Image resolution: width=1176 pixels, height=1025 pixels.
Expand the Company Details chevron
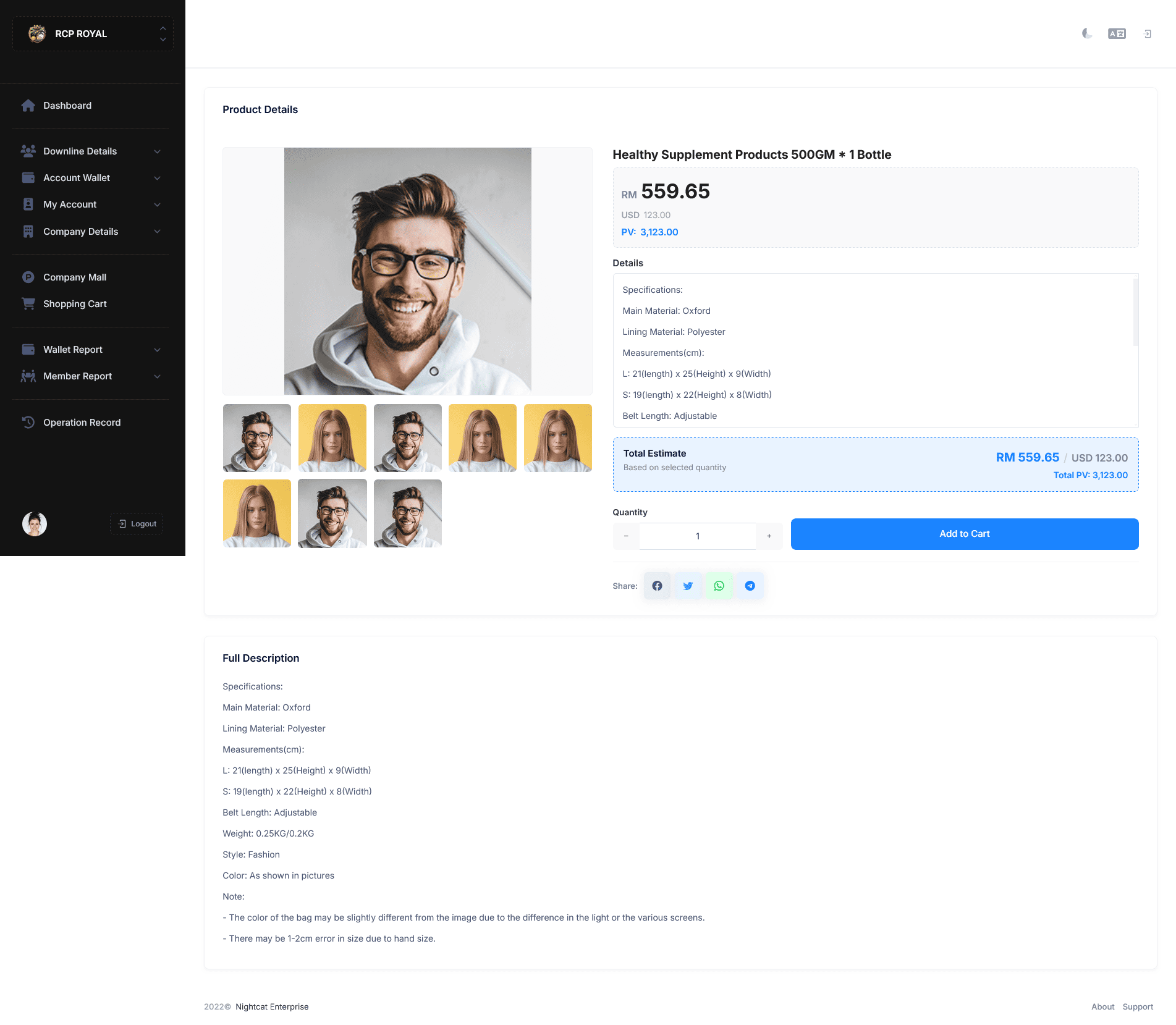click(157, 232)
